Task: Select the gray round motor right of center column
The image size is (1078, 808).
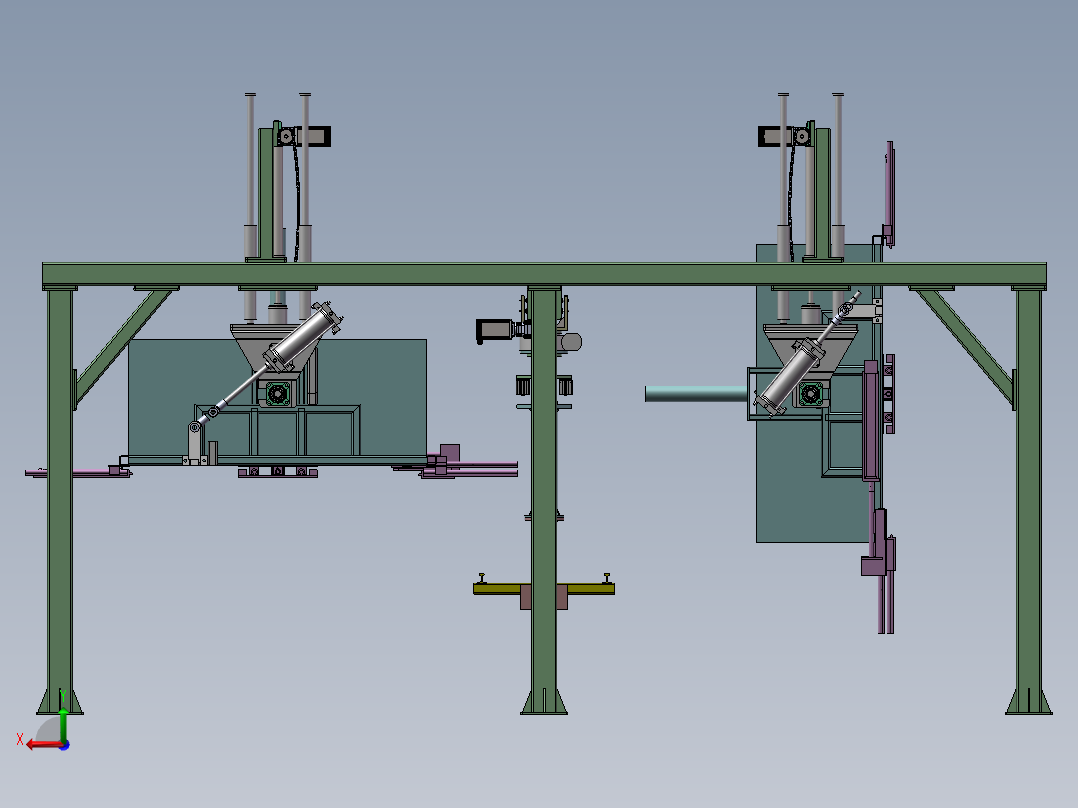Action: pos(571,341)
